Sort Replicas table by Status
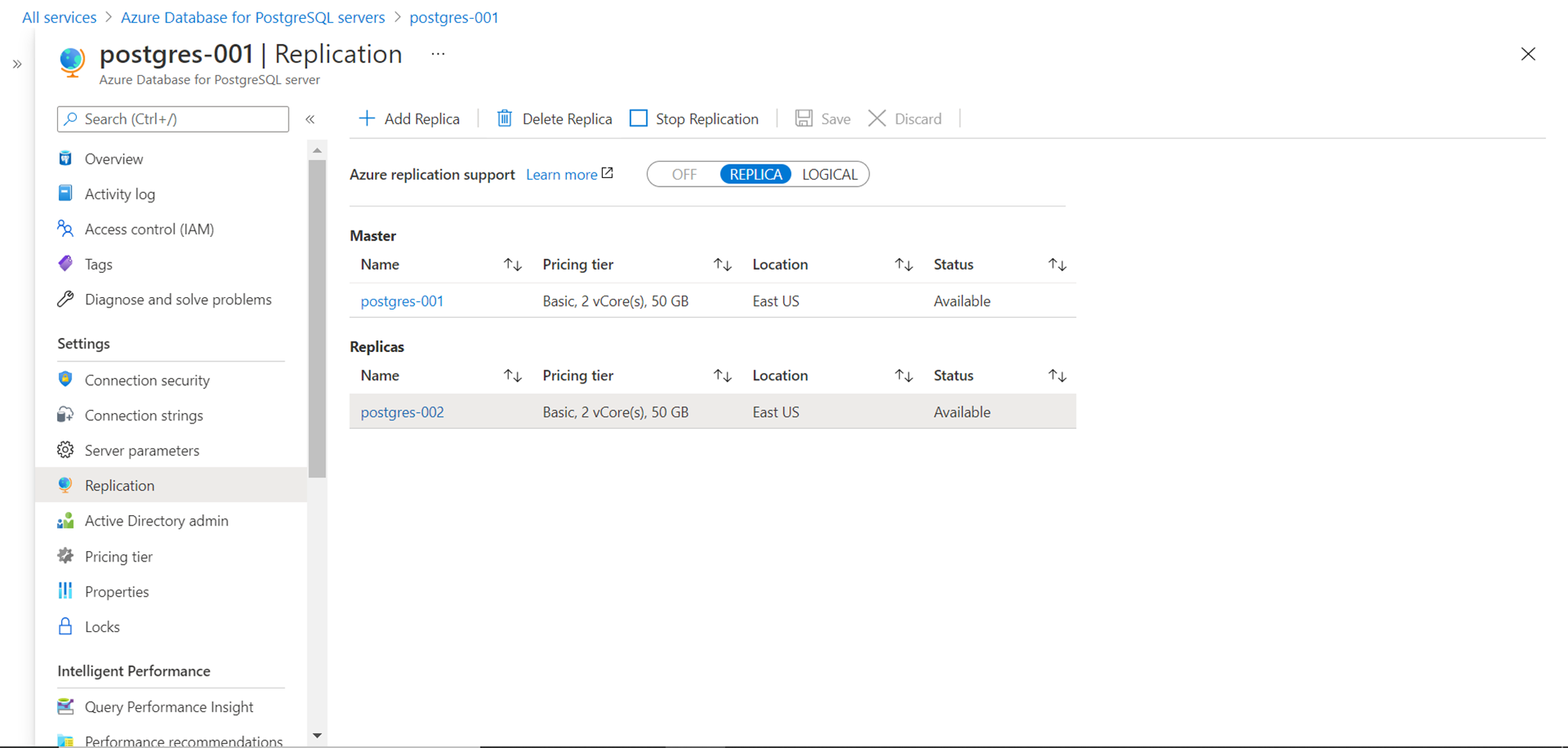This screenshot has height=748, width=1568. tap(1058, 376)
